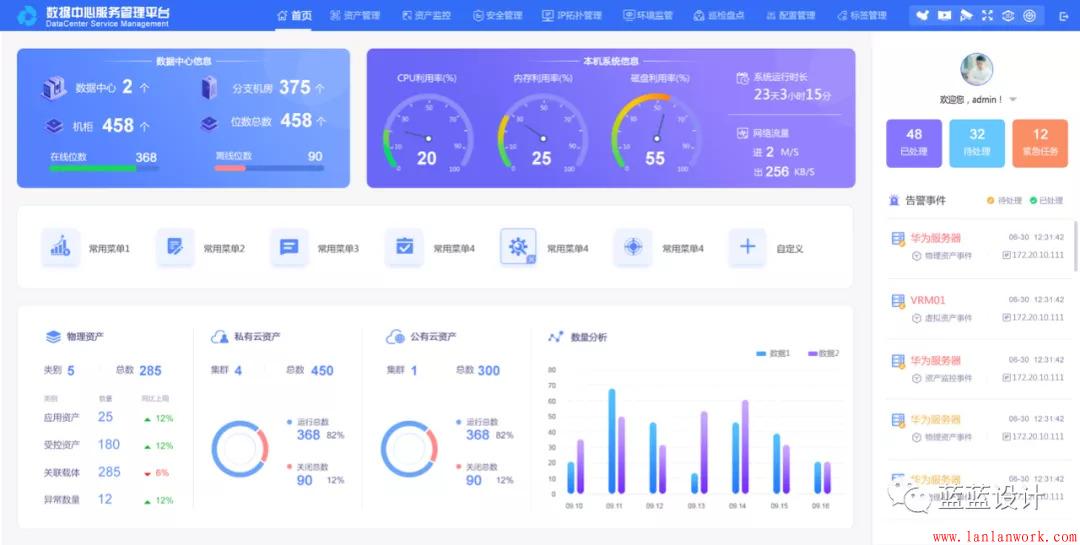1080x545 pixels.
Task: Open the VRM01 alarm event link
Action: [927, 300]
